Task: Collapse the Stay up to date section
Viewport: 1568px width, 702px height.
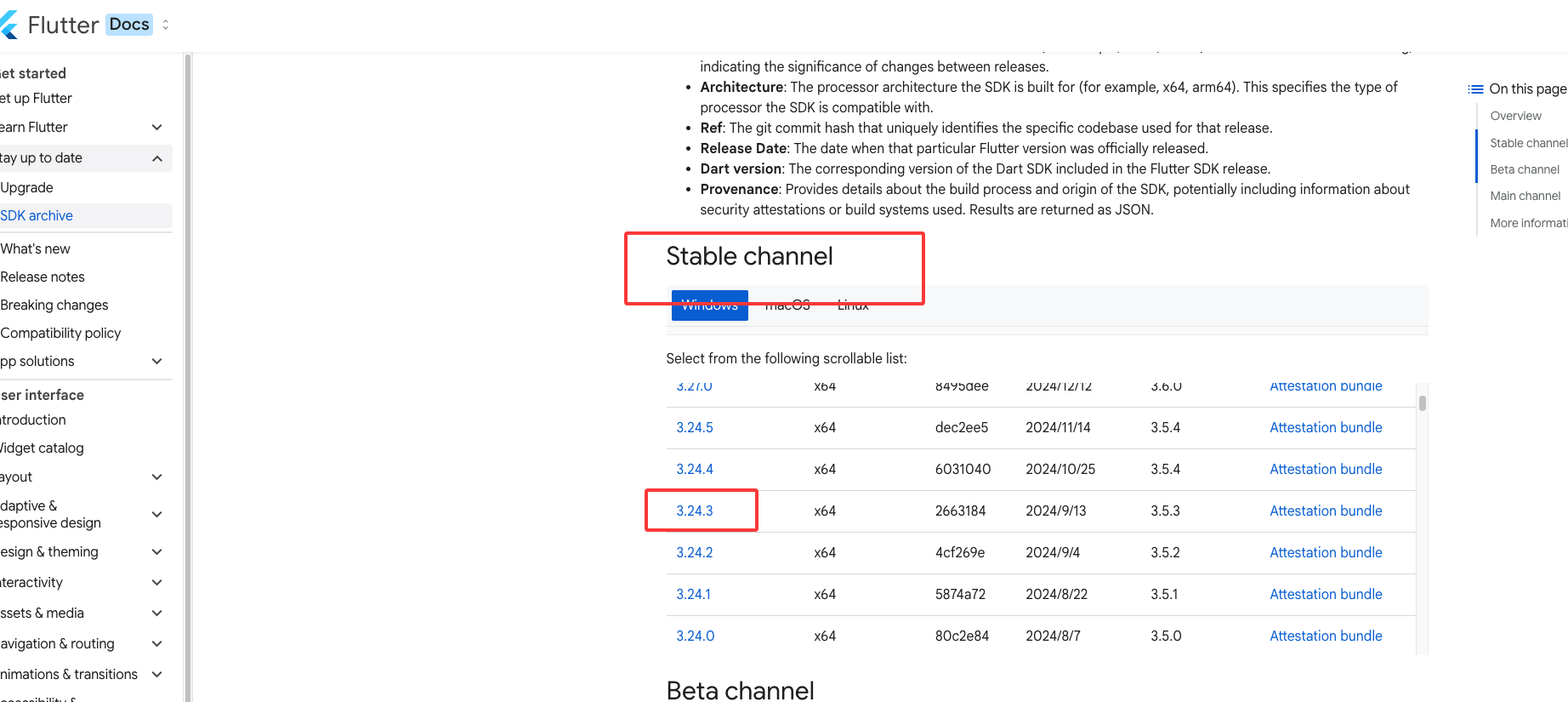Action: click(156, 158)
